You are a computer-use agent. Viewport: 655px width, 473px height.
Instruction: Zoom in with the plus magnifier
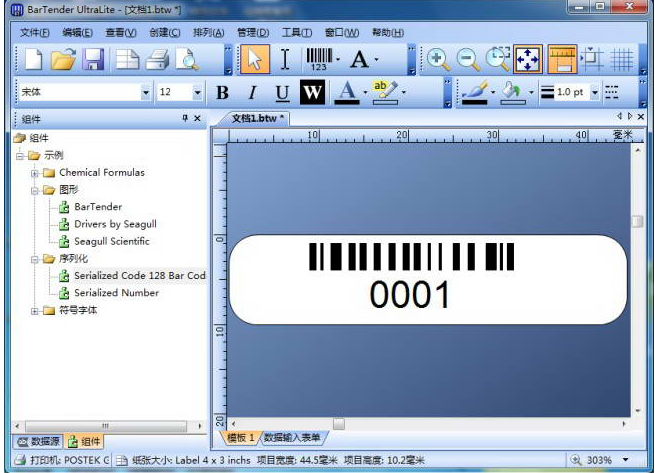438,59
